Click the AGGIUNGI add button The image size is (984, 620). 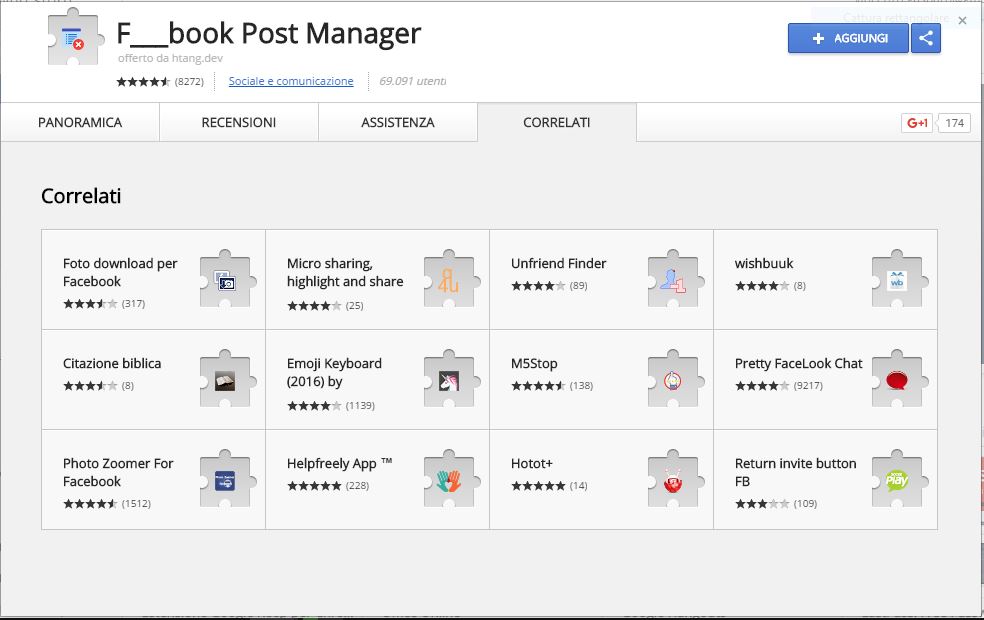(x=848, y=38)
